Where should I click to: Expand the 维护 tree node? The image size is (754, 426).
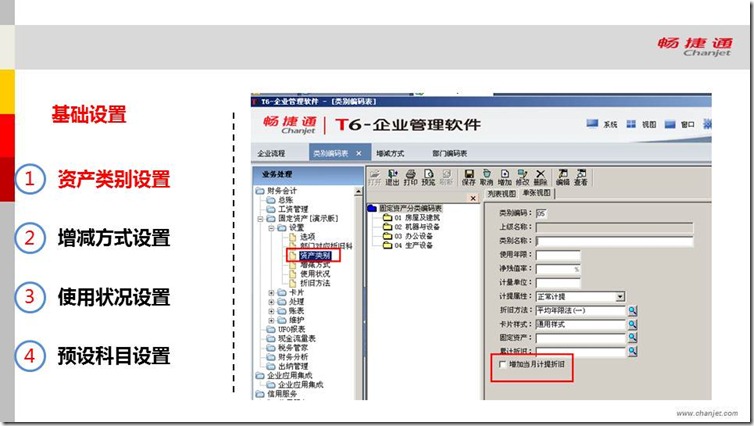coord(271,320)
